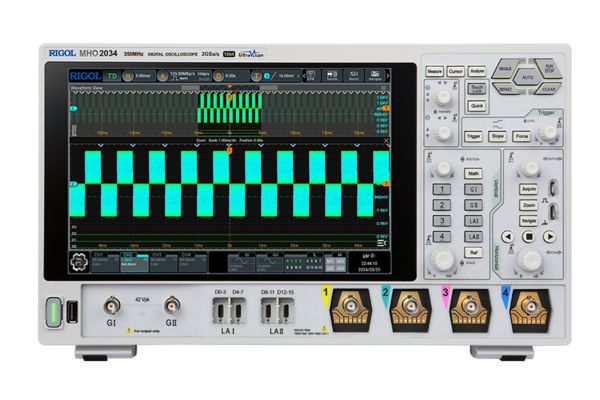Toggle analog channel 4 key

coord(442,237)
